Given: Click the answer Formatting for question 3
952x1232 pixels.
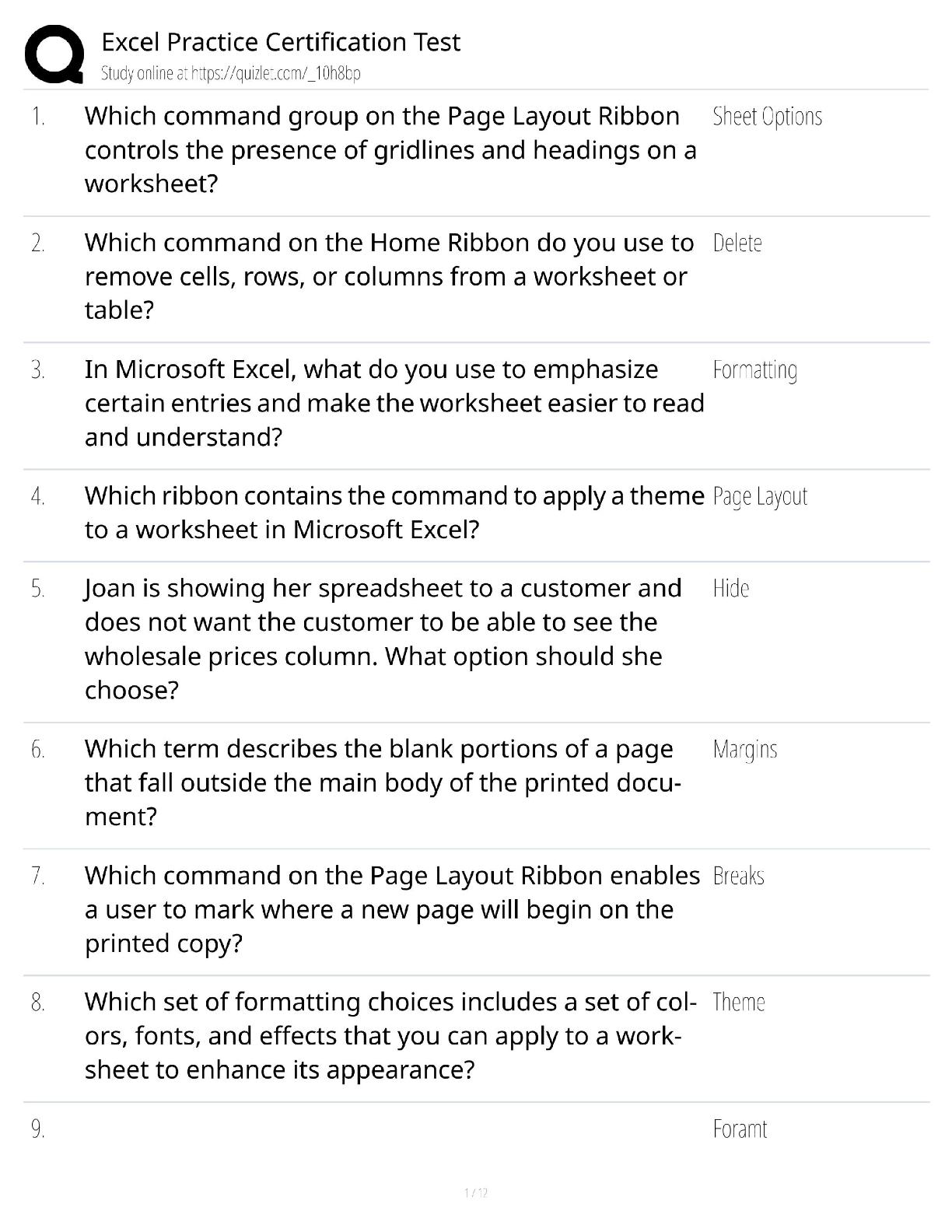Looking at the screenshot, I should click(754, 370).
